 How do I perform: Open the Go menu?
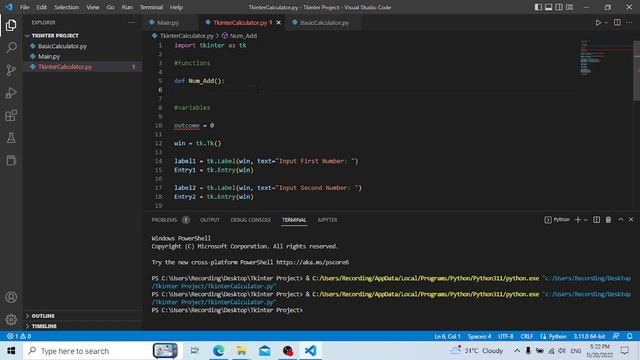pyautogui.click(x=110, y=7)
